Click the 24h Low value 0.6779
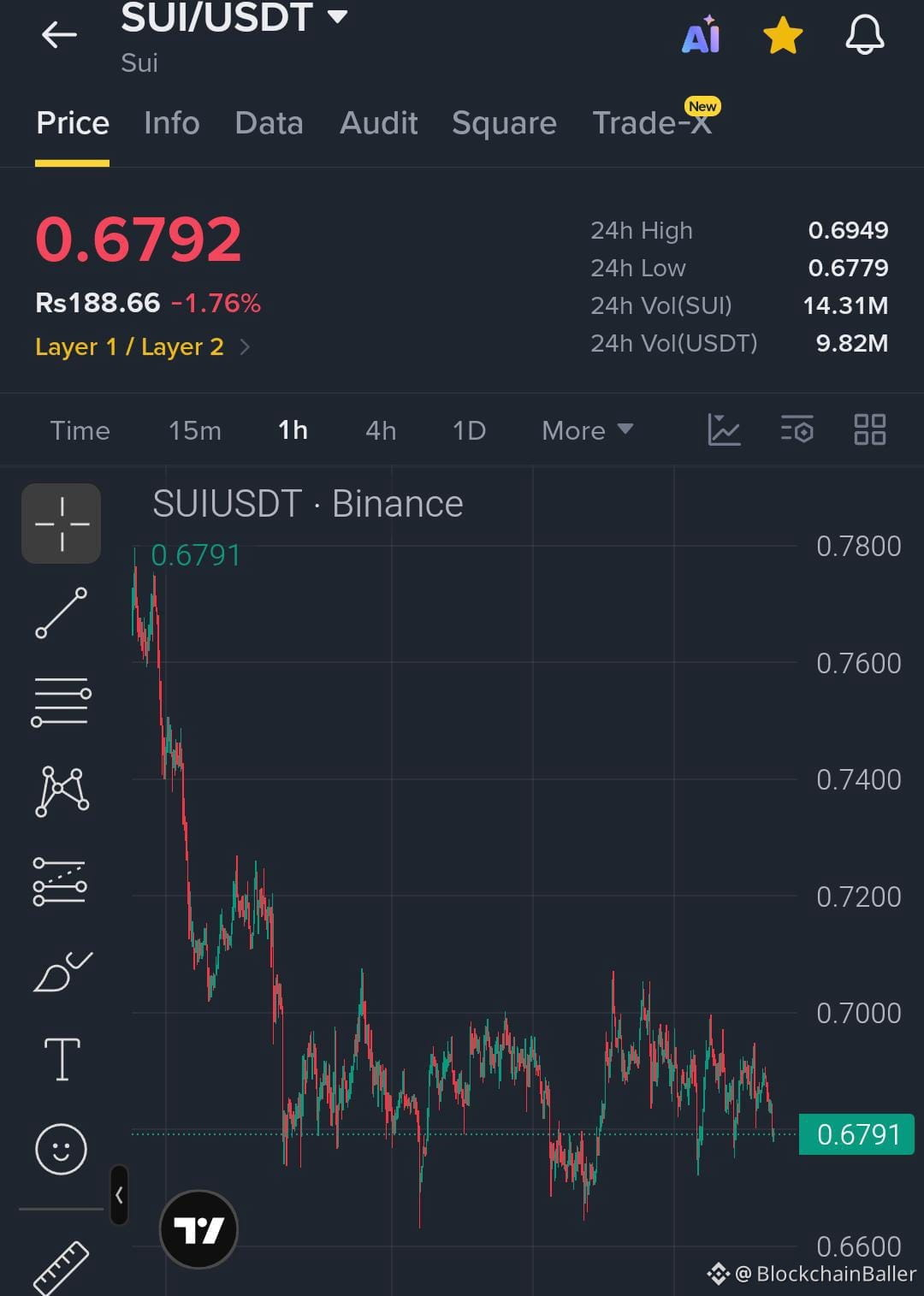This screenshot has width=924, height=1296. (848, 268)
